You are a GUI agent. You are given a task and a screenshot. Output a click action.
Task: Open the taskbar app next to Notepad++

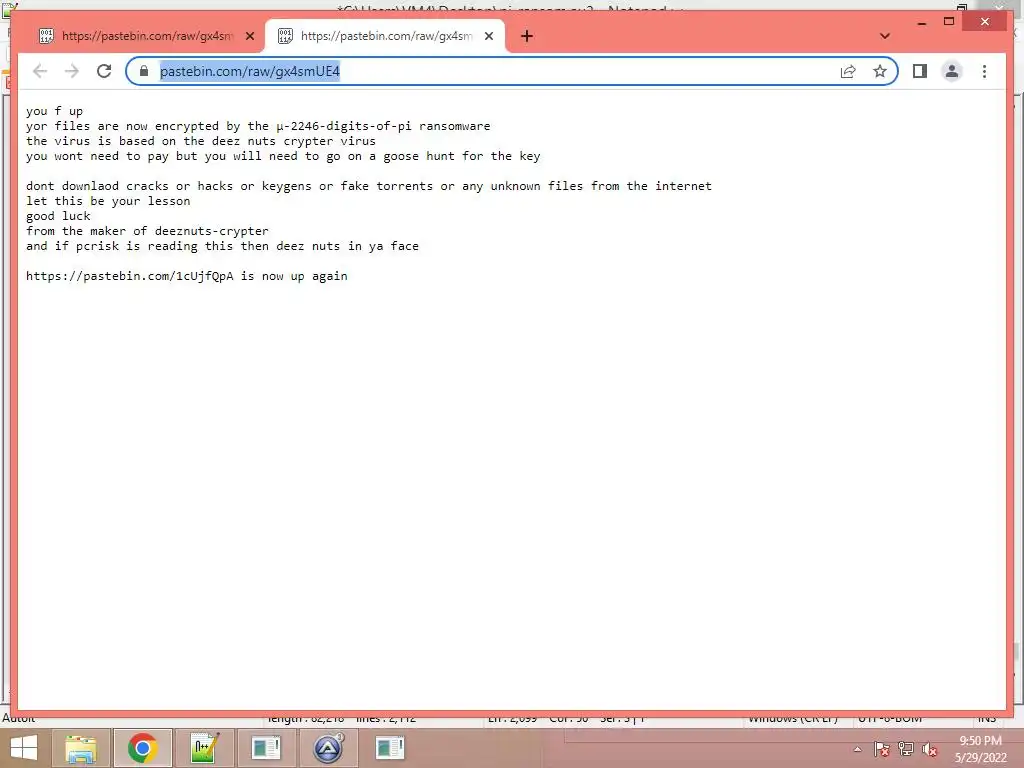coord(266,748)
